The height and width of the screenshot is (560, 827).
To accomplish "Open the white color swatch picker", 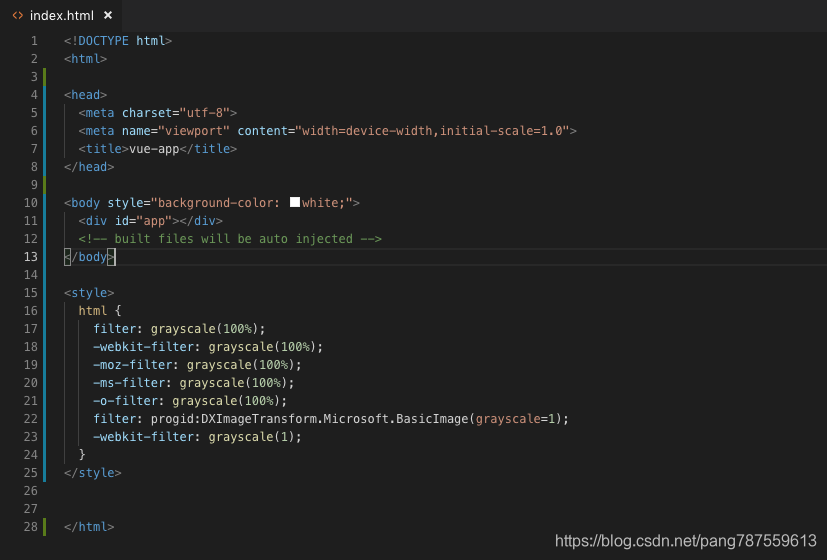I will tap(295, 202).
